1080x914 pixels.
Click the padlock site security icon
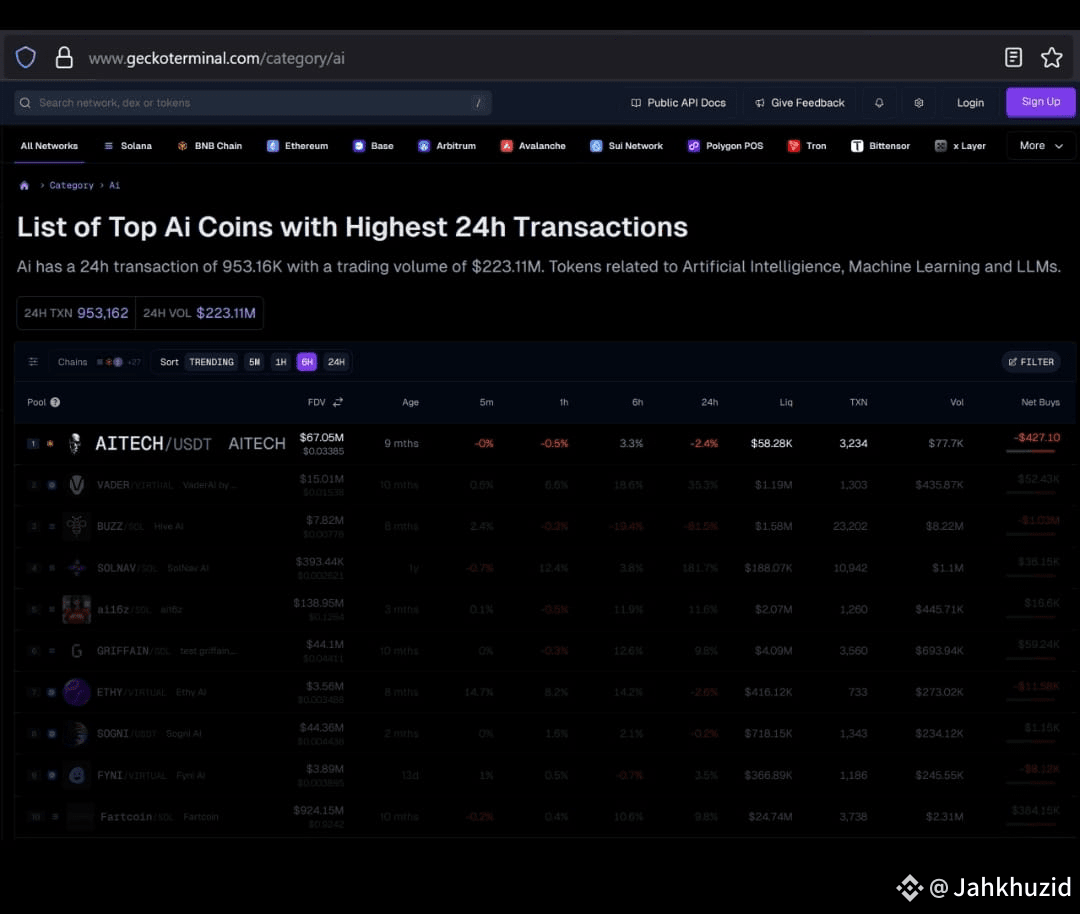tap(64, 58)
